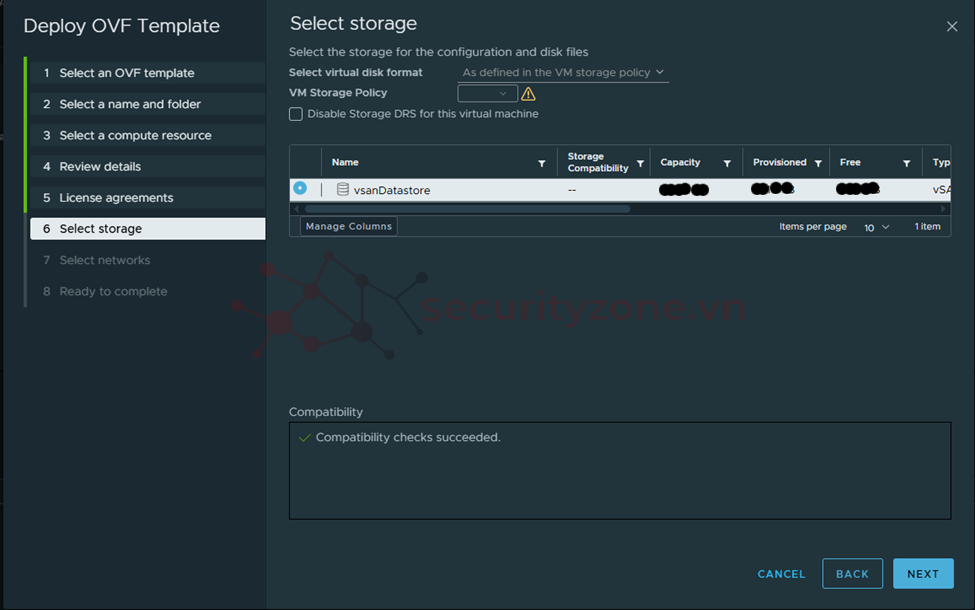Click the Capacity column header

pos(680,162)
